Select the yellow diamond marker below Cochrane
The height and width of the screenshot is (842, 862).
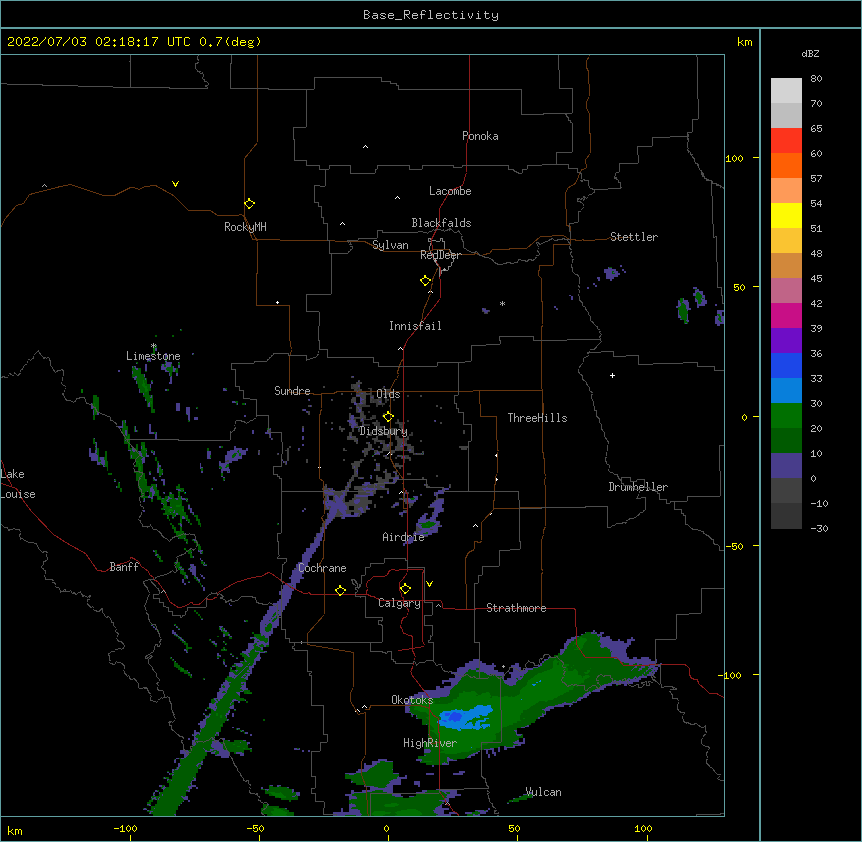pyautogui.click(x=340, y=590)
